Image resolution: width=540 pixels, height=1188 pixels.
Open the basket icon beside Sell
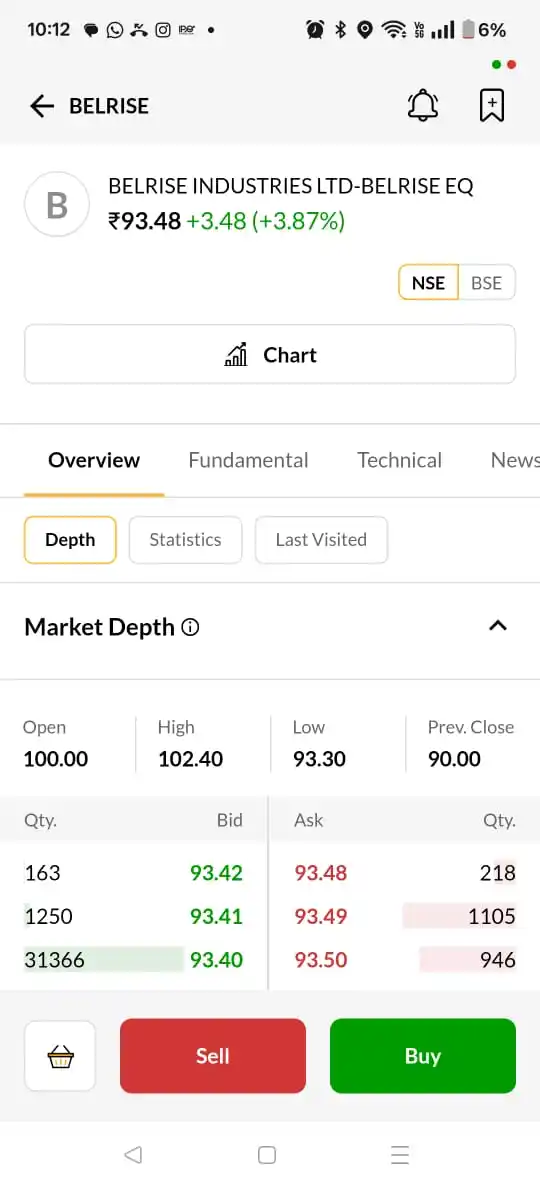(60, 1056)
